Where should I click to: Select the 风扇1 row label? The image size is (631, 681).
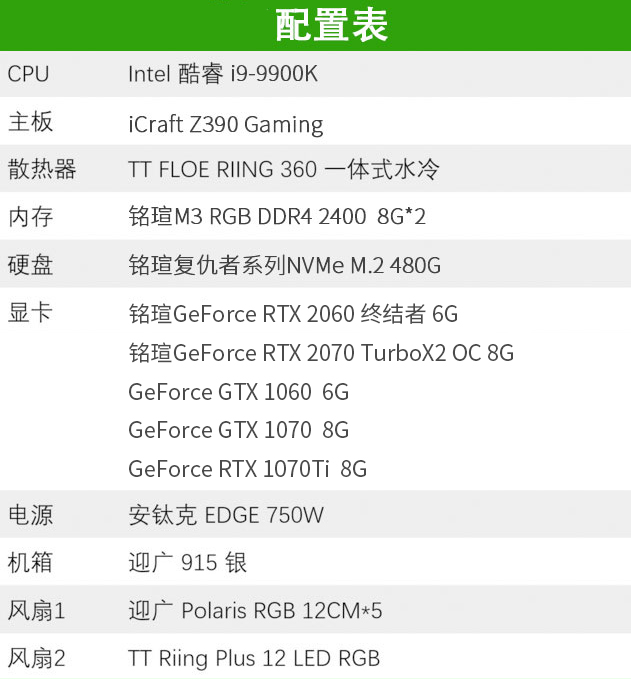coord(36,610)
